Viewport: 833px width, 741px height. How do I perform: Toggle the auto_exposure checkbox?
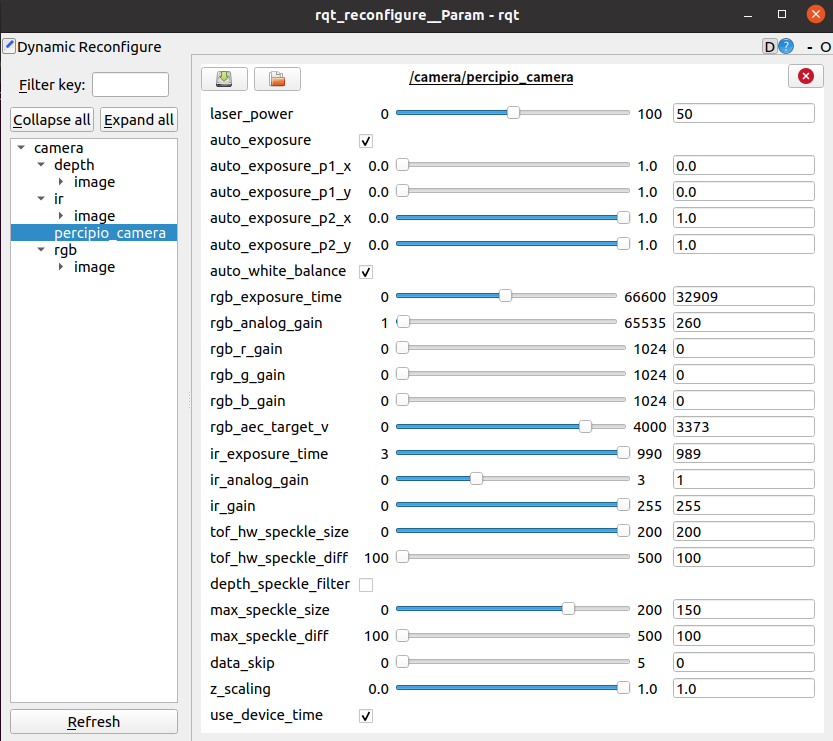[366, 141]
